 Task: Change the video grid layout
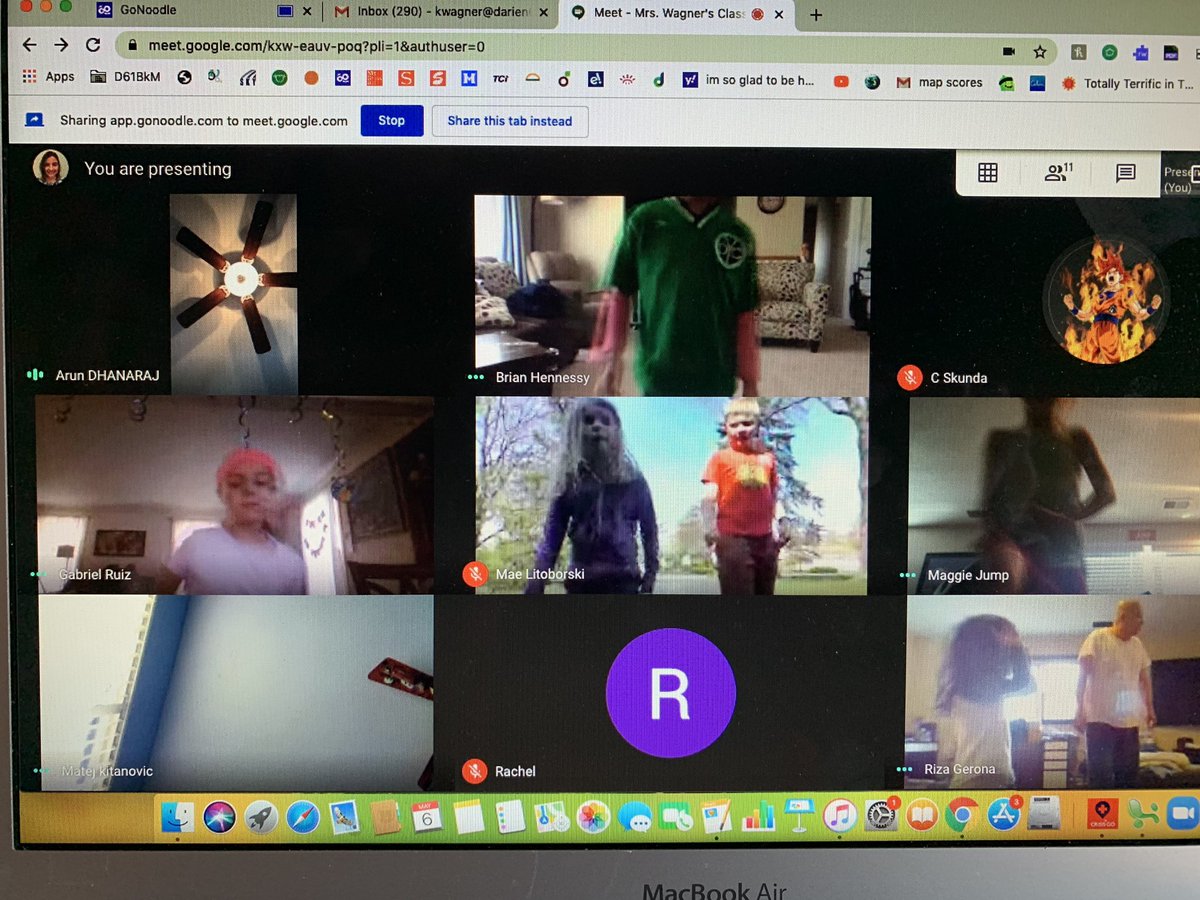tap(988, 172)
